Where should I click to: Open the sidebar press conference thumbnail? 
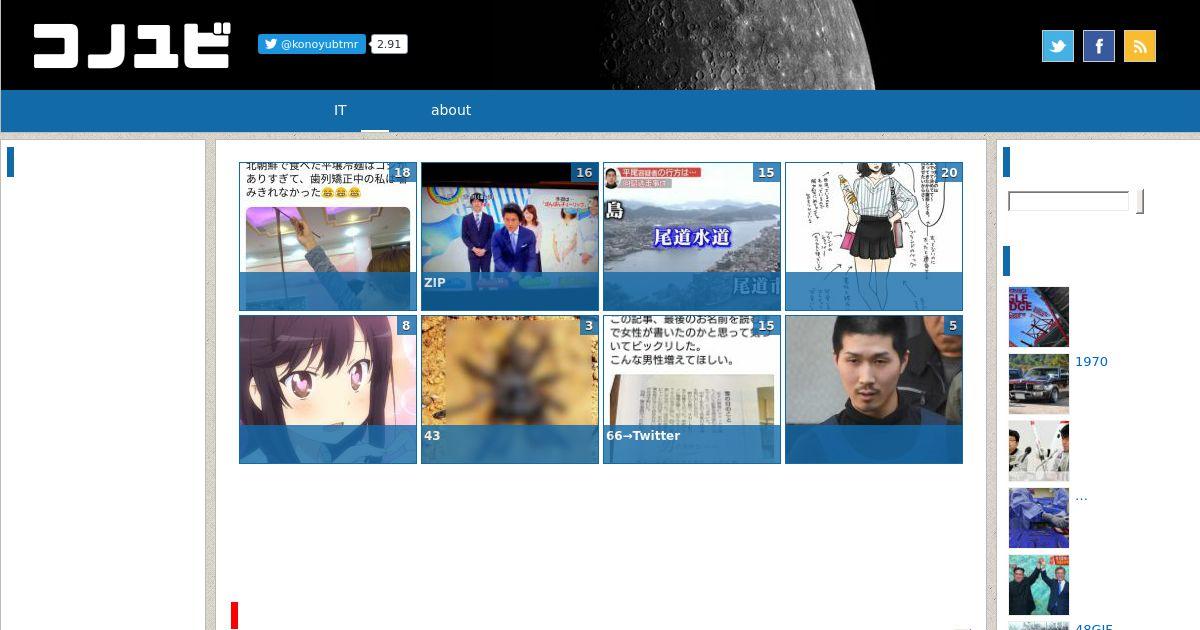[x=1039, y=451]
